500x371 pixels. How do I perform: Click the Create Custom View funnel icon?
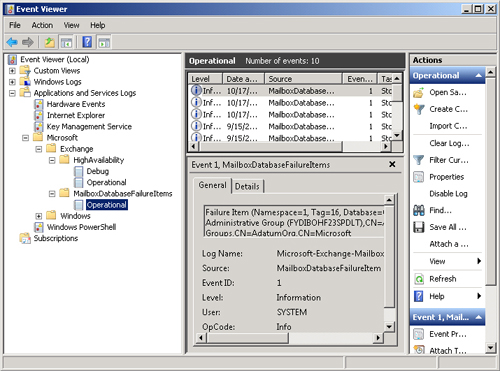[419, 109]
